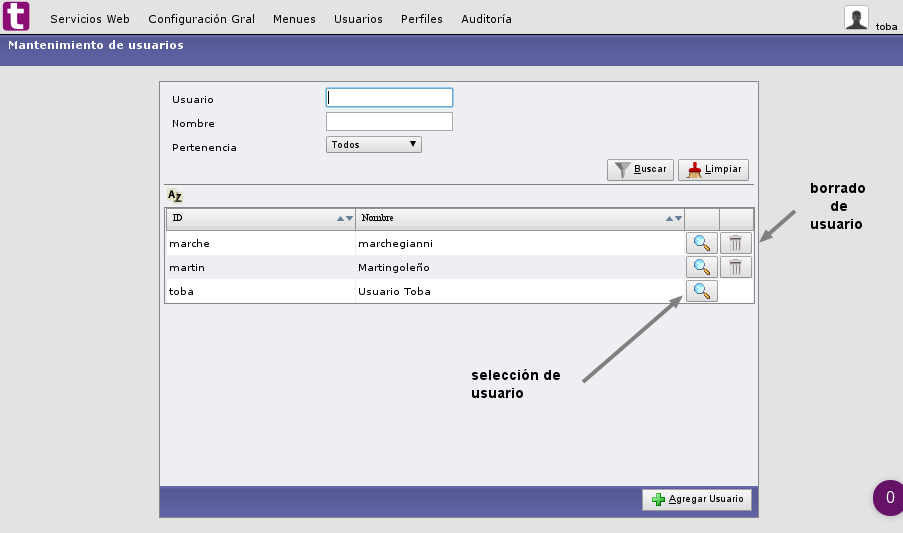Click the Toba logo icon
Viewport: 903px width, 533px height.
coord(17,17)
